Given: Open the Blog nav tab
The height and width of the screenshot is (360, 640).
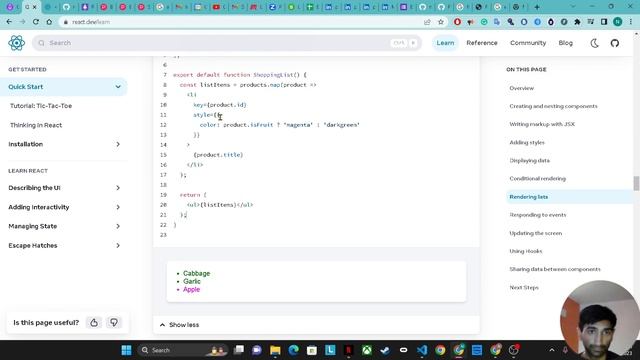Looking at the screenshot, I should point(565,43).
